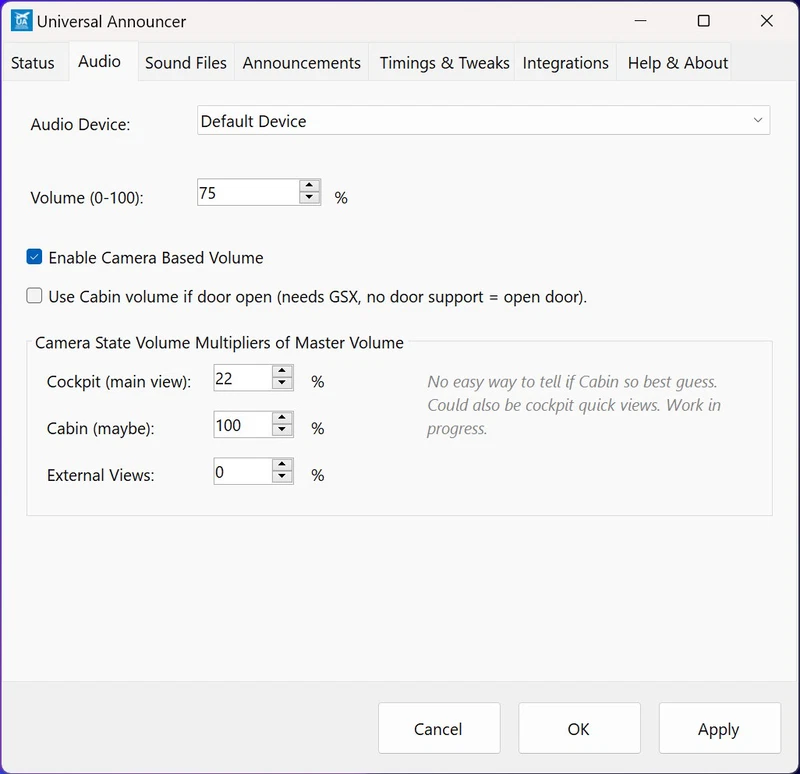Disable Enable Camera Based Volume
800x774 pixels.
coord(34,257)
